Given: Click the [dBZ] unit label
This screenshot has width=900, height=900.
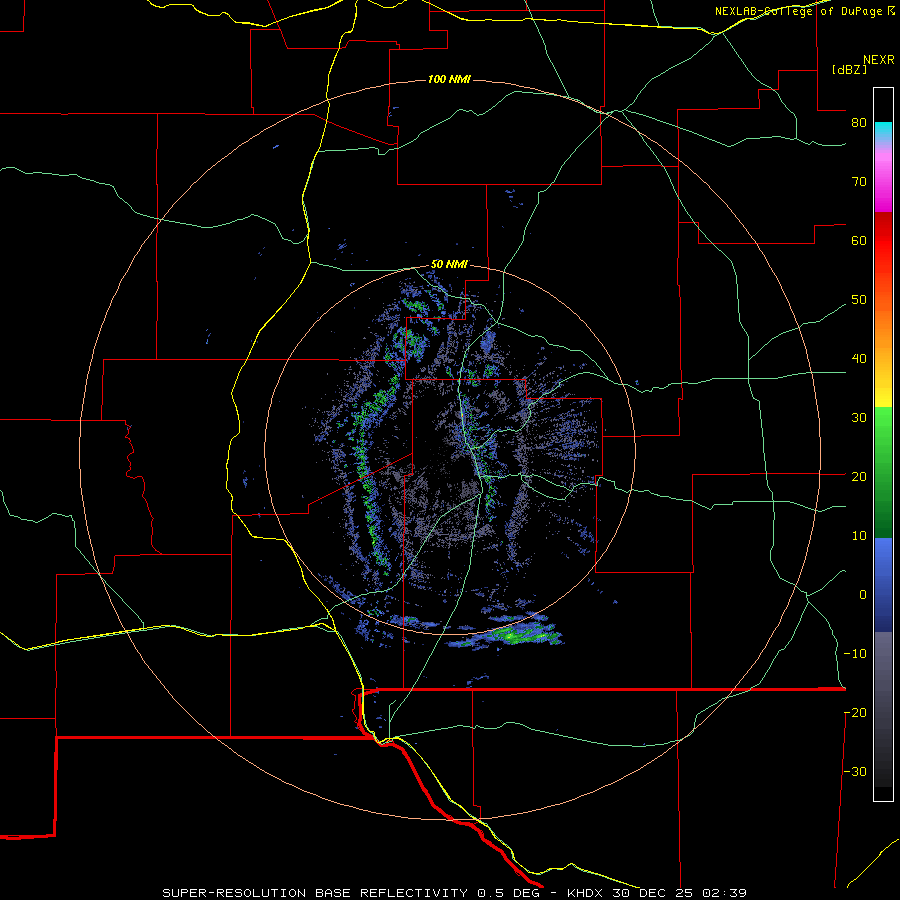Looking at the screenshot, I should [x=849, y=70].
